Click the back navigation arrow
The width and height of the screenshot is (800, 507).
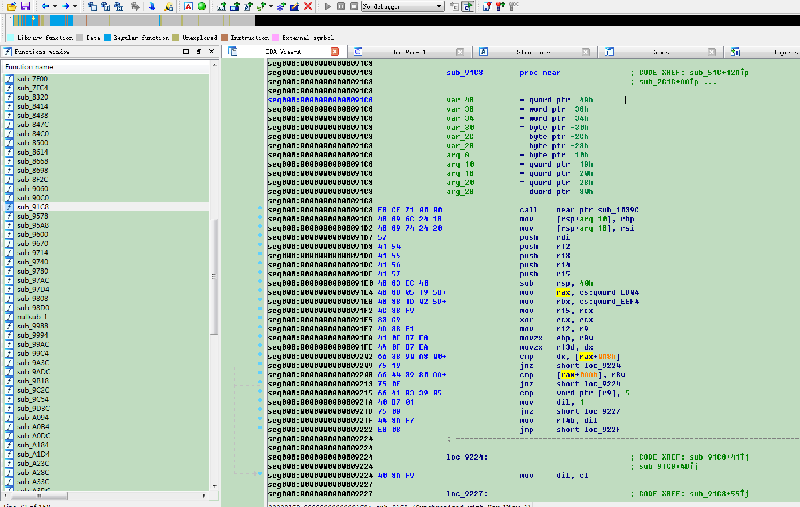(45, 6)
